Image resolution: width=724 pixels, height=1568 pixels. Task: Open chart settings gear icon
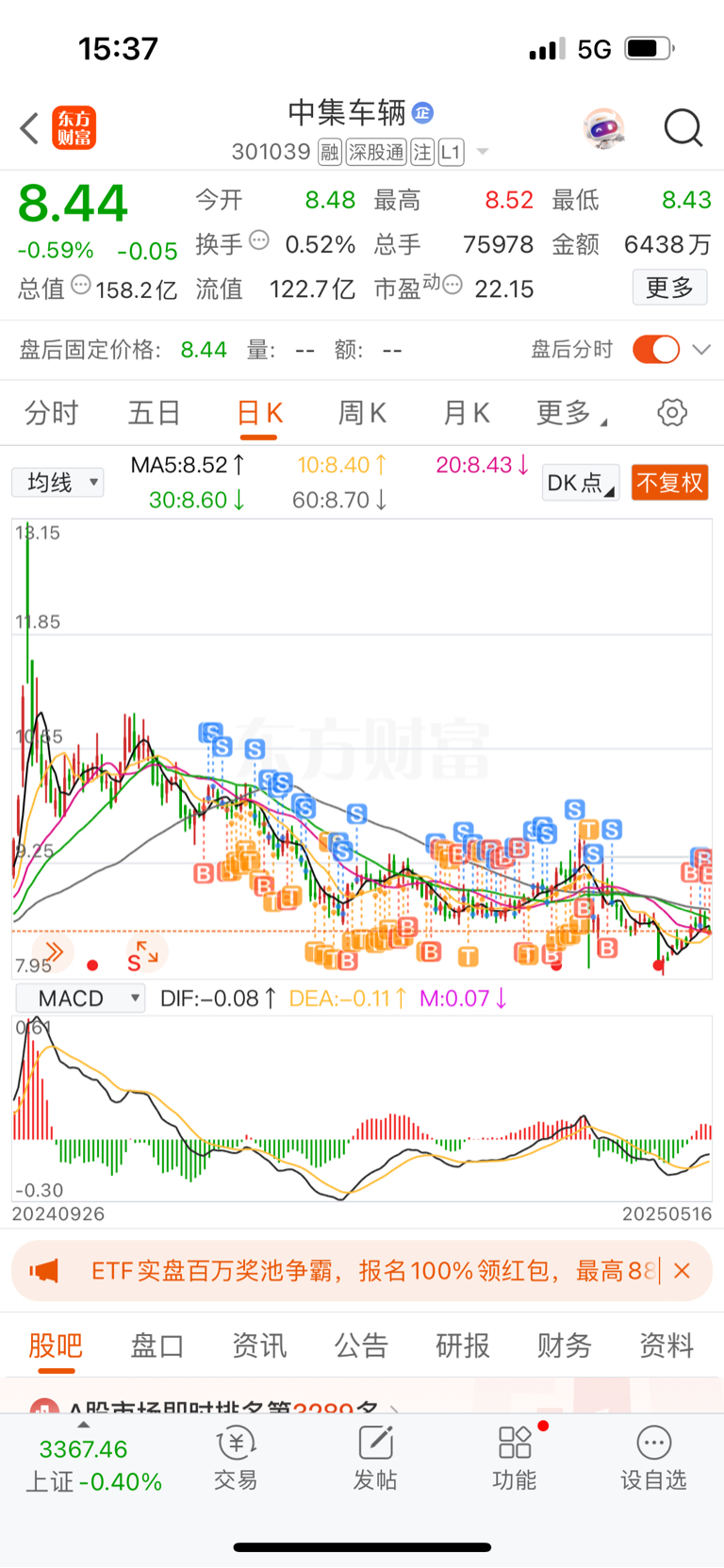pos(672,412)
